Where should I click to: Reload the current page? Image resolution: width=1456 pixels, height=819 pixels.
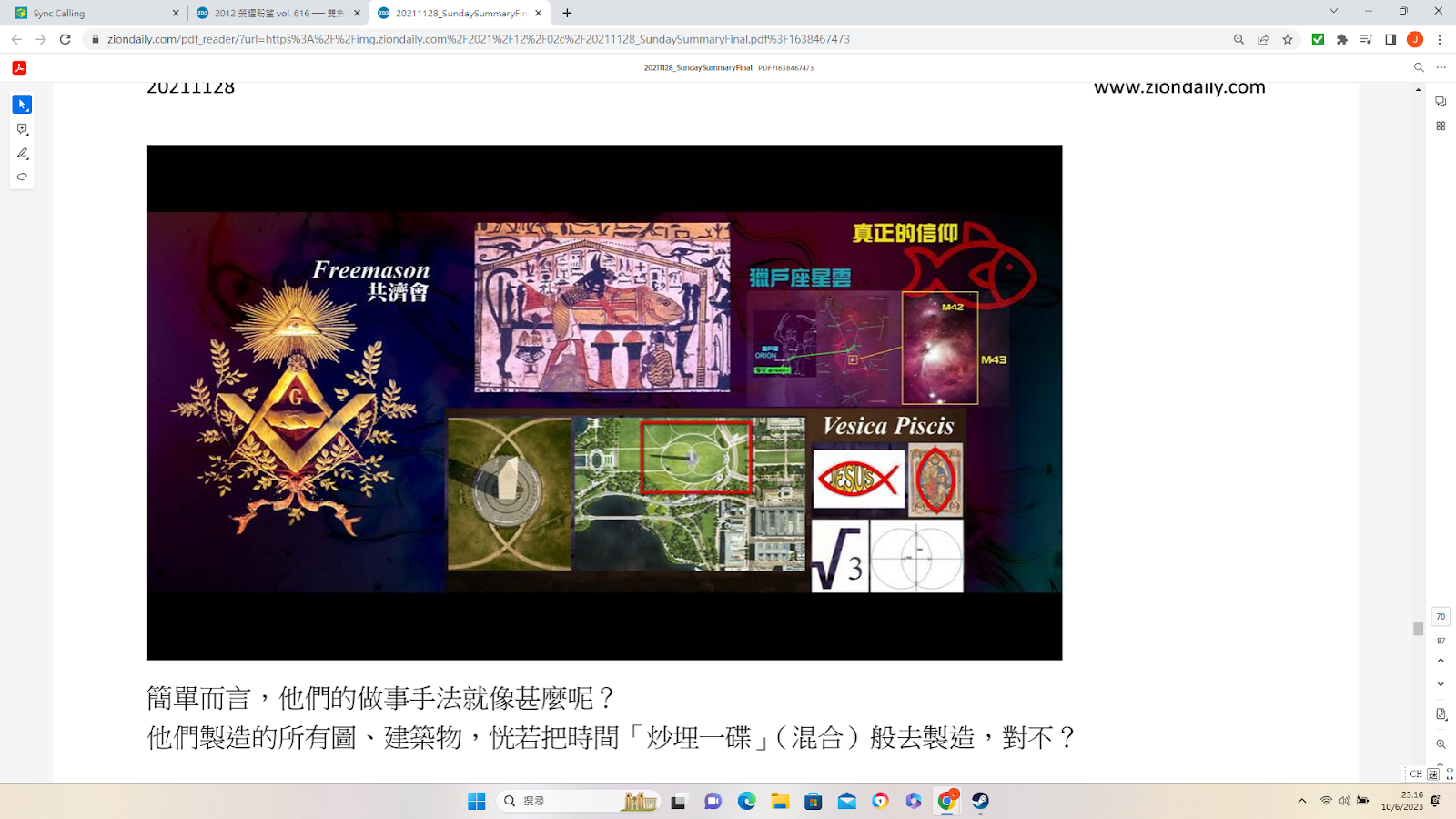pyautogui.click(x=66, y=39)
